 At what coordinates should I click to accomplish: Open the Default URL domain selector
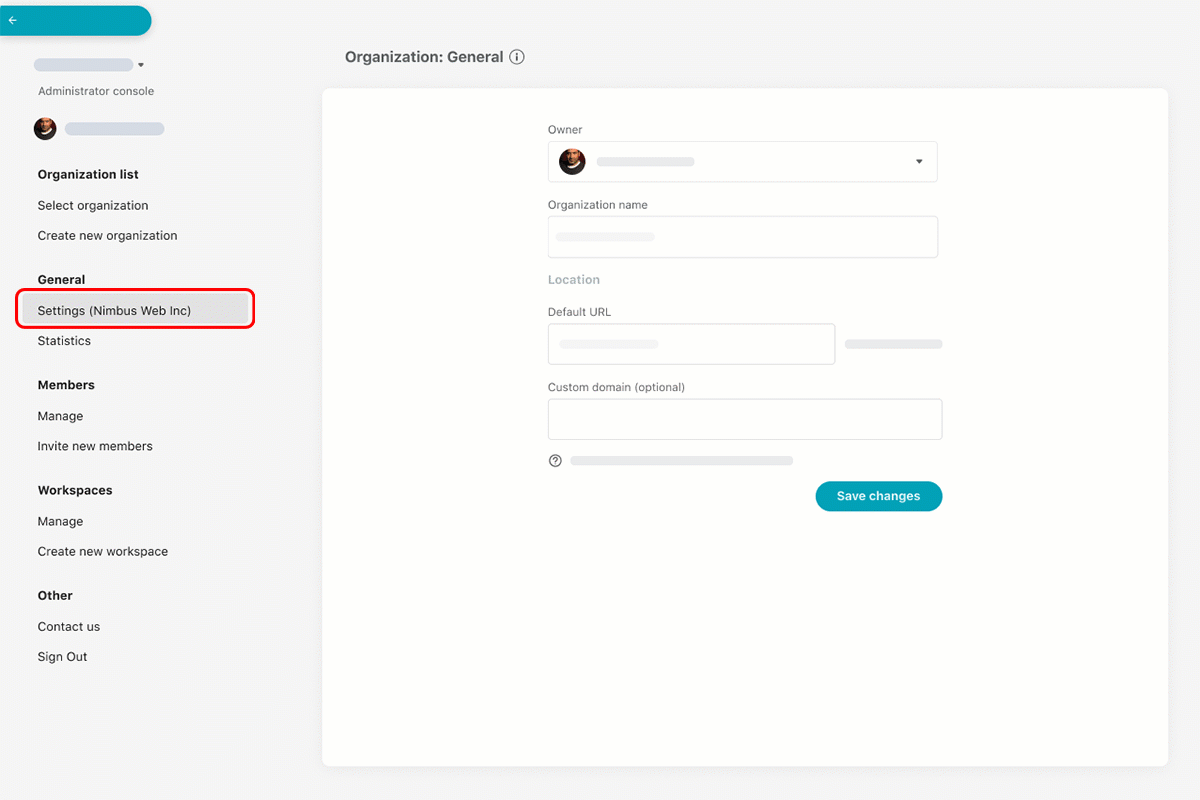893,343
